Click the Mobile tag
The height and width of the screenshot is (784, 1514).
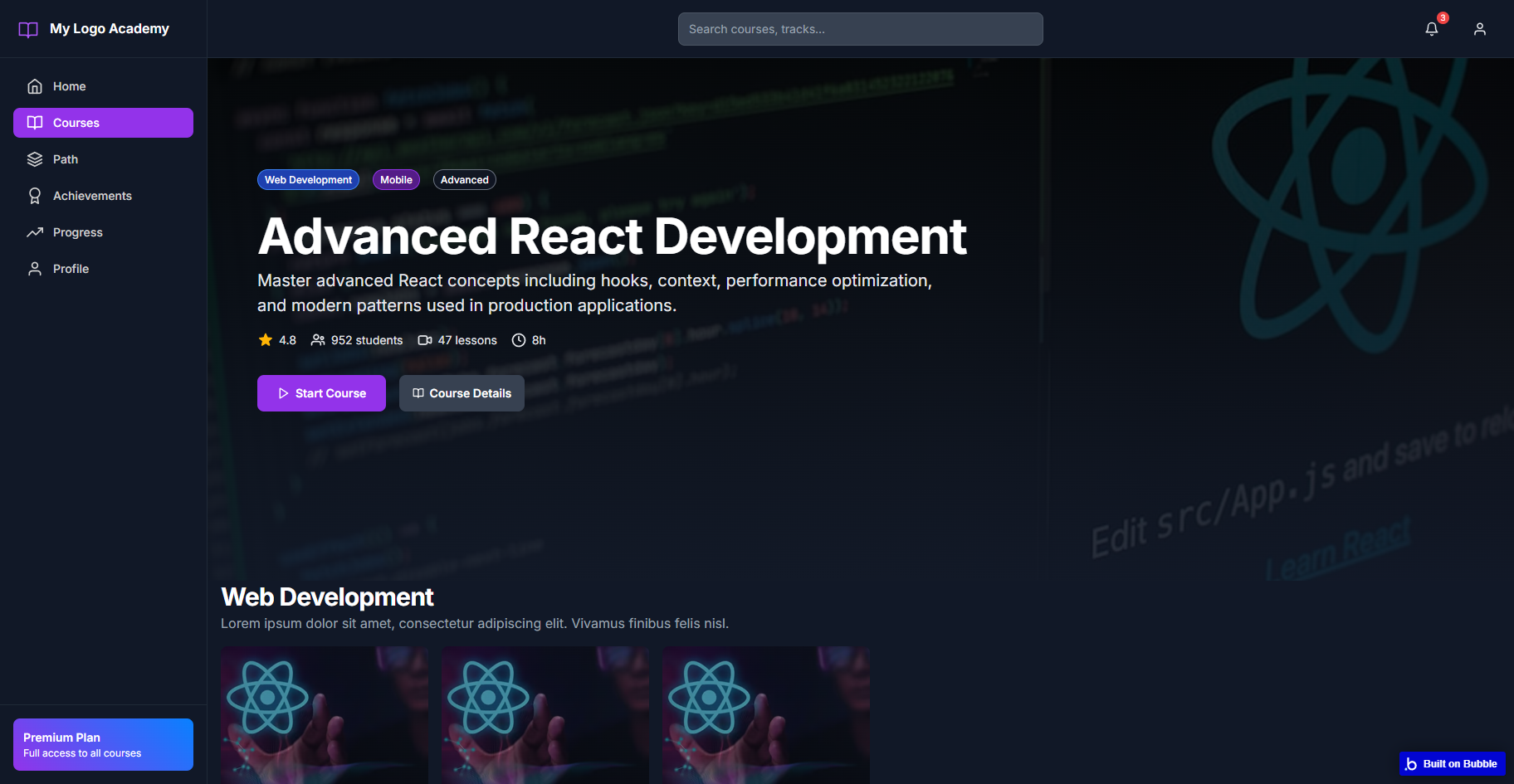tap(396, 180)
